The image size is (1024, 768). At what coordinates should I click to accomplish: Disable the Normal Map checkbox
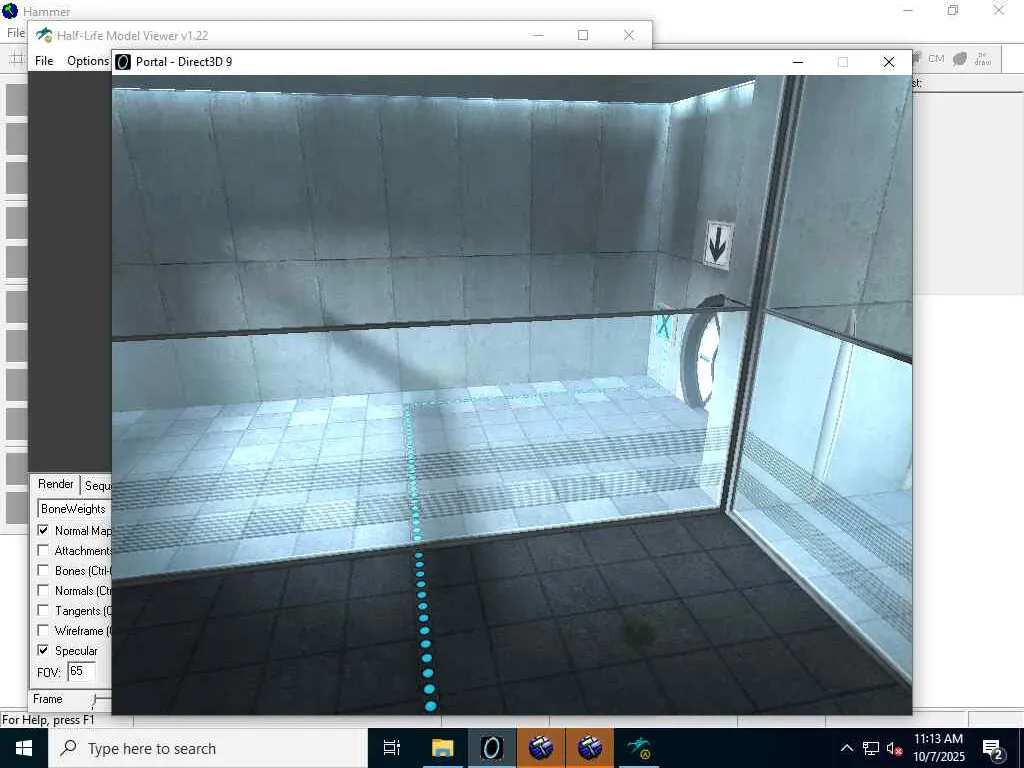43,530
